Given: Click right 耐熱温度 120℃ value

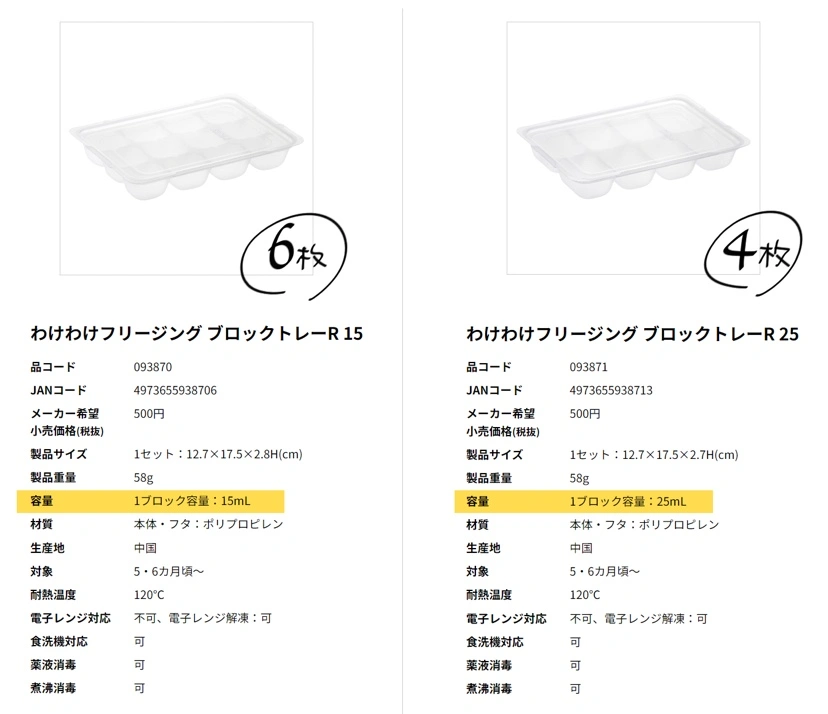Looking at the screenshot, I should coord(585,595).
